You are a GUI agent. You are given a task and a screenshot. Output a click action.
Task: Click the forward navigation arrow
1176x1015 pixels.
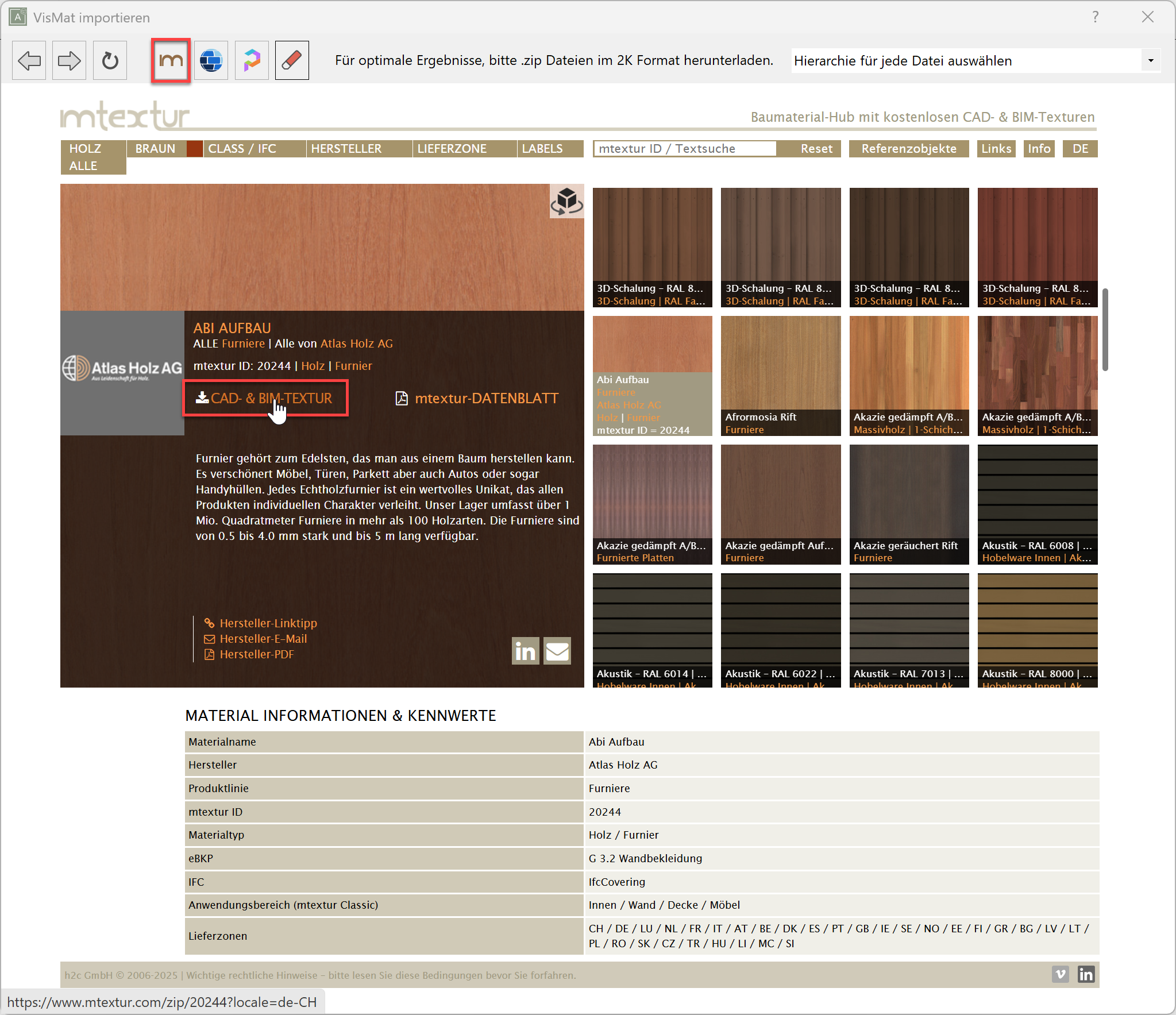69,60
